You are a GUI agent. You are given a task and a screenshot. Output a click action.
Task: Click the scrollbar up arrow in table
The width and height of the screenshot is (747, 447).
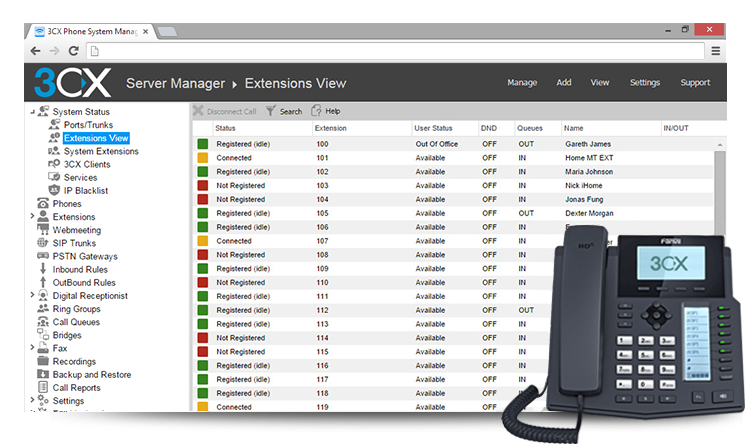[720, 144]
